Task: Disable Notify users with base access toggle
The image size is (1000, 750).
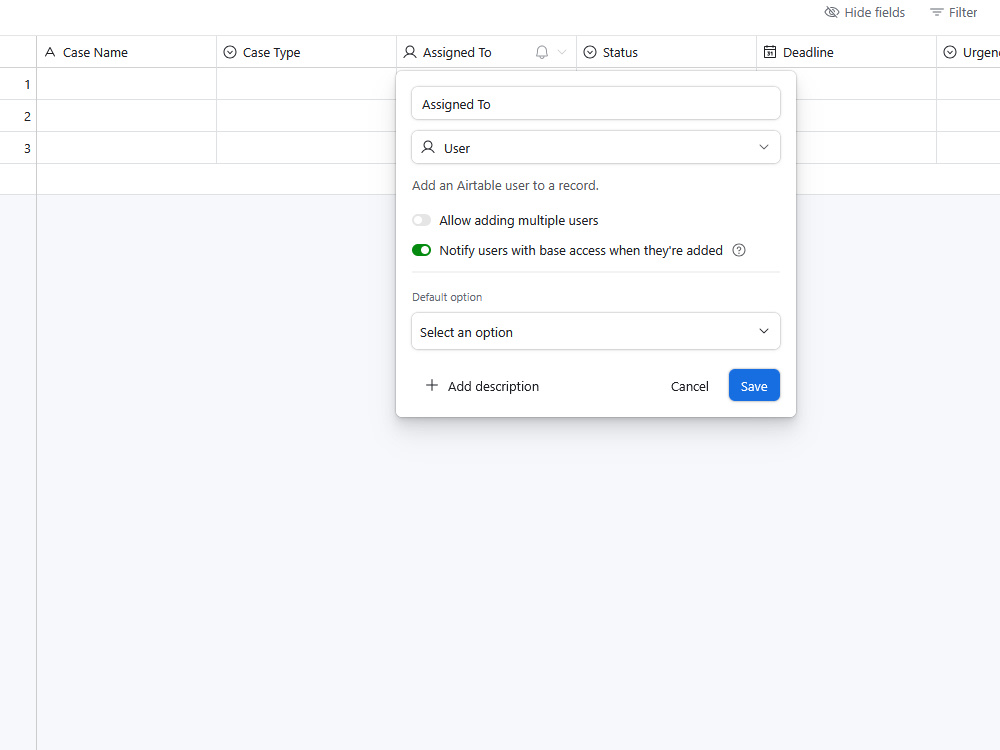Action: coord(422,250)
